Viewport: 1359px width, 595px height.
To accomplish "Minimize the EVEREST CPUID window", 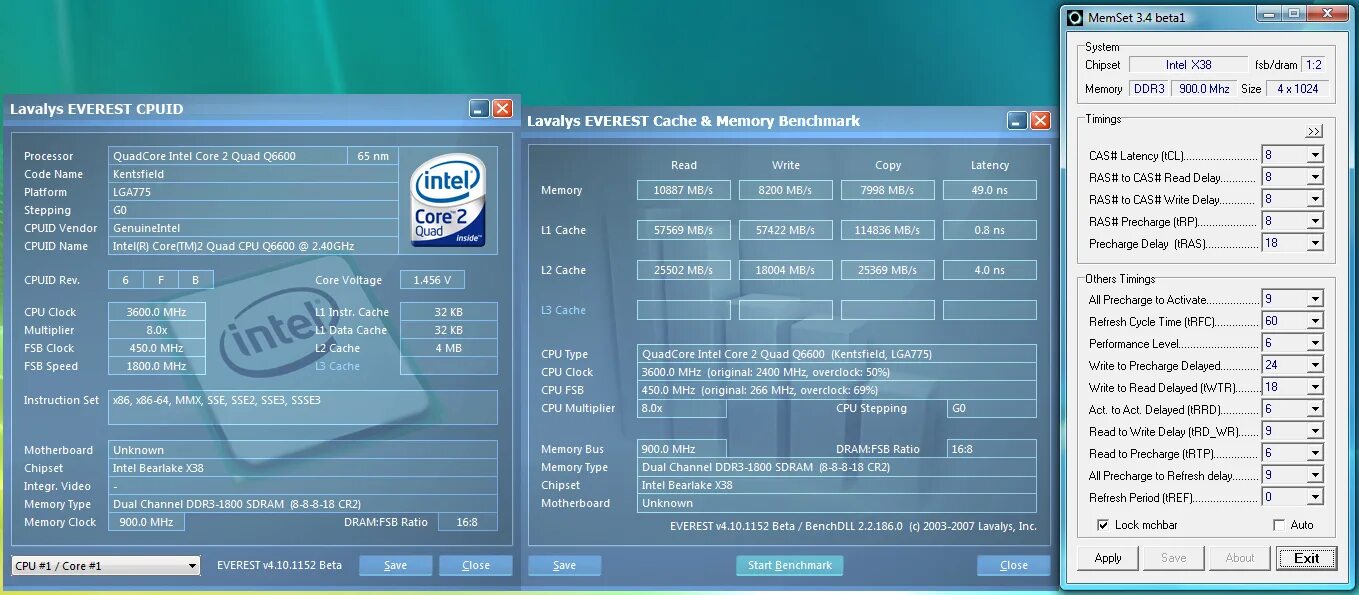I will [479, 109].
